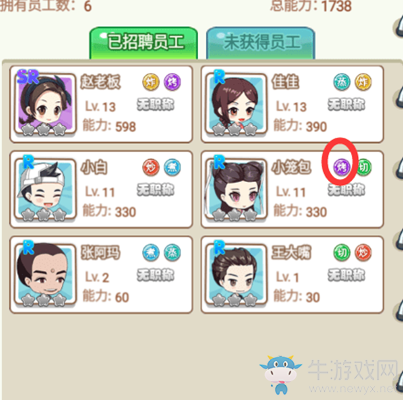
Task: Select 佳佳's employee portrait
Action: click(236, 104)
